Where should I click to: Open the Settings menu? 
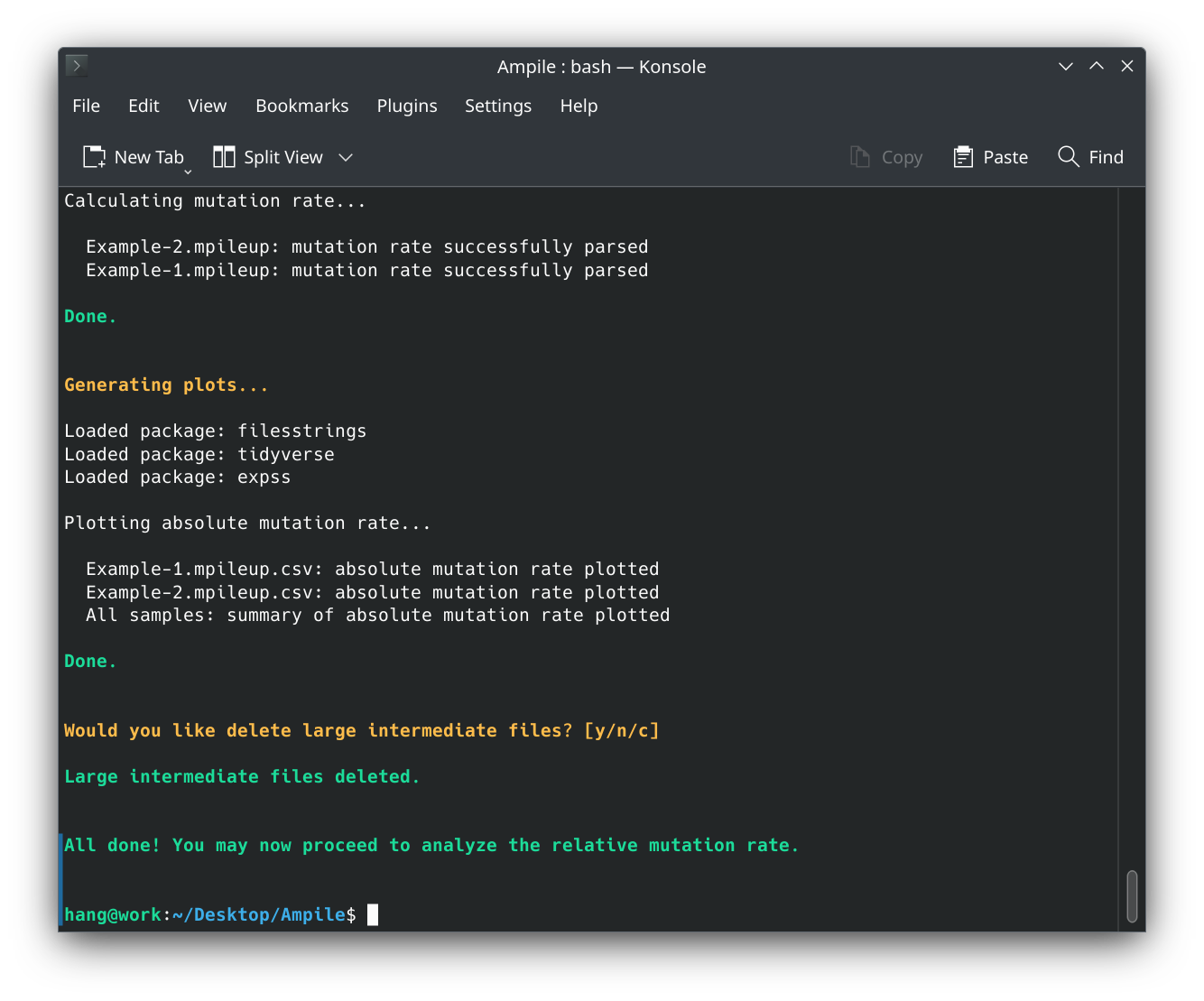pos(498,106)
